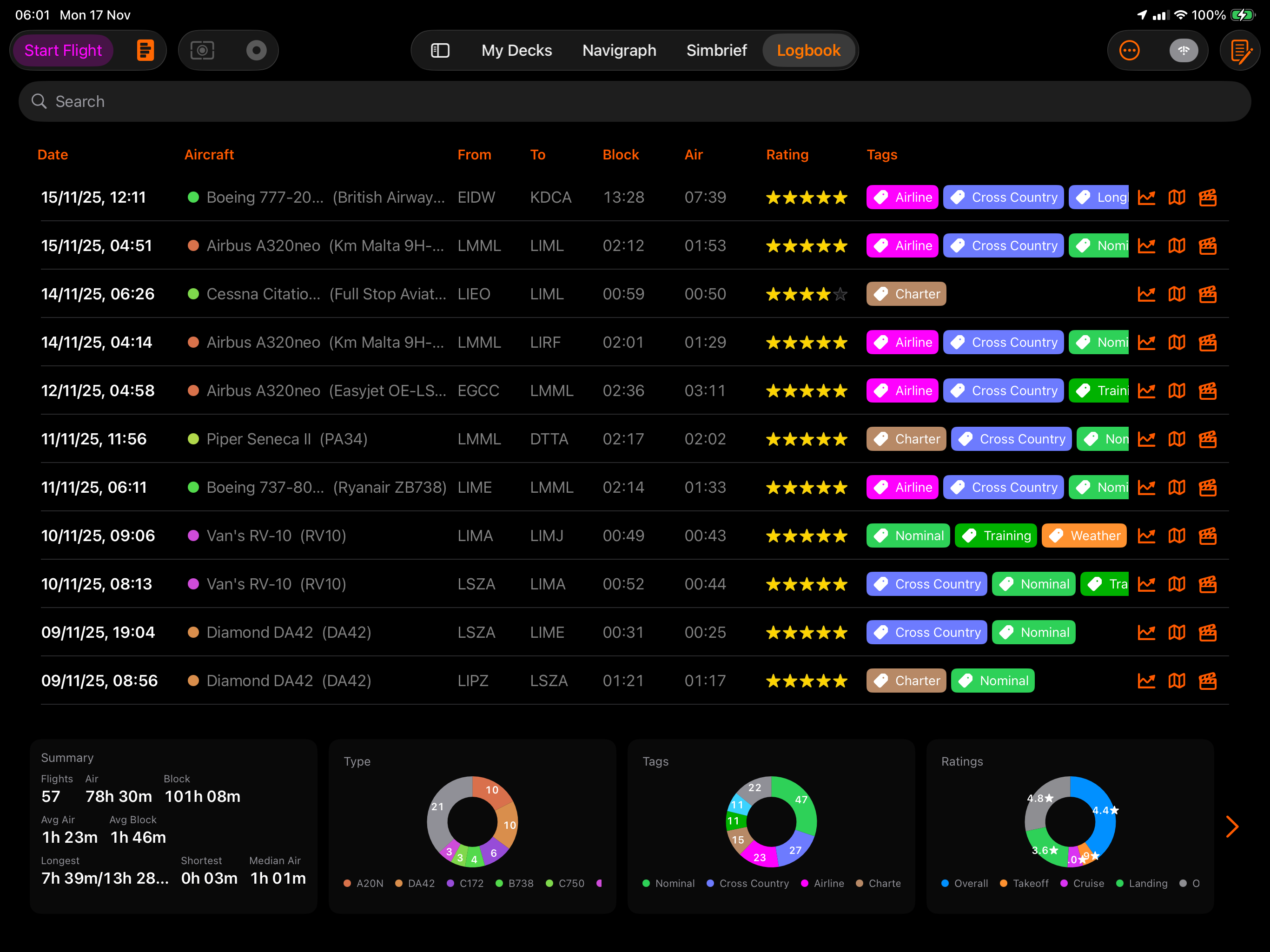Open map icon for LIMA to LIMJ flight

(x=1177, y=535)
